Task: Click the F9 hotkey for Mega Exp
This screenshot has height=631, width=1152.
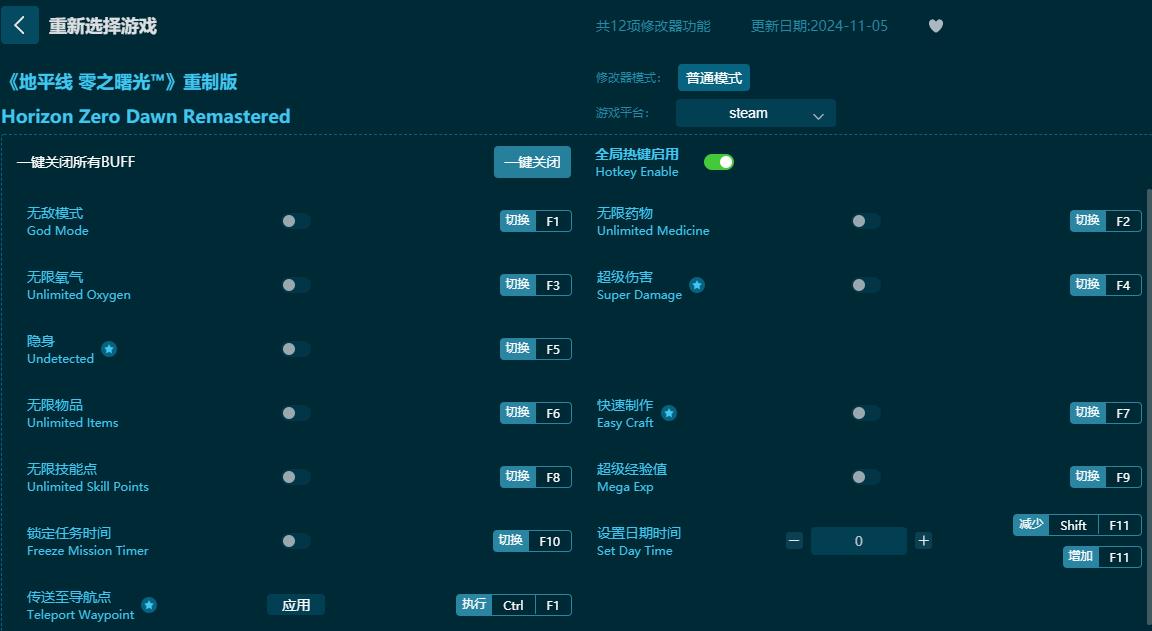Action: point(1123,477)
